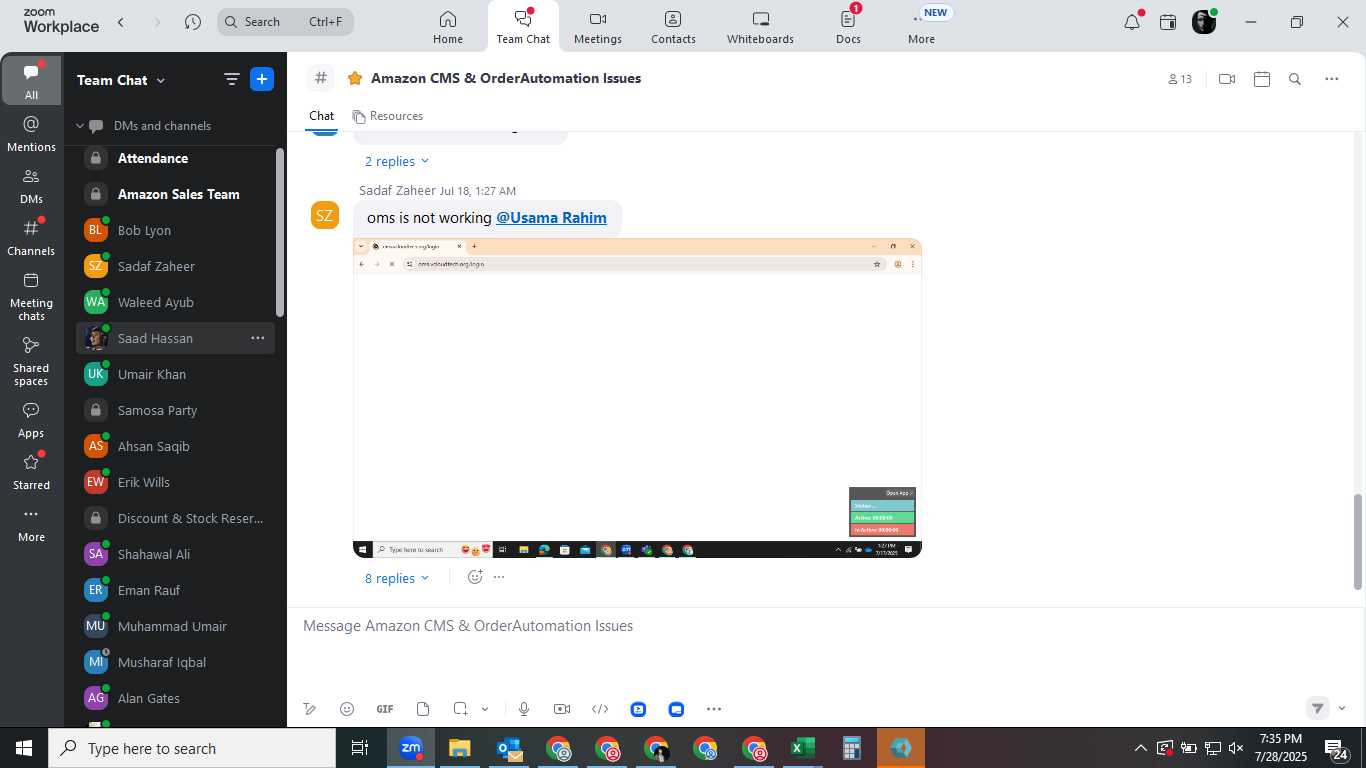Add an emoji reaction to Sadaf's message
1366x768 pixels.
click(475, 577)
